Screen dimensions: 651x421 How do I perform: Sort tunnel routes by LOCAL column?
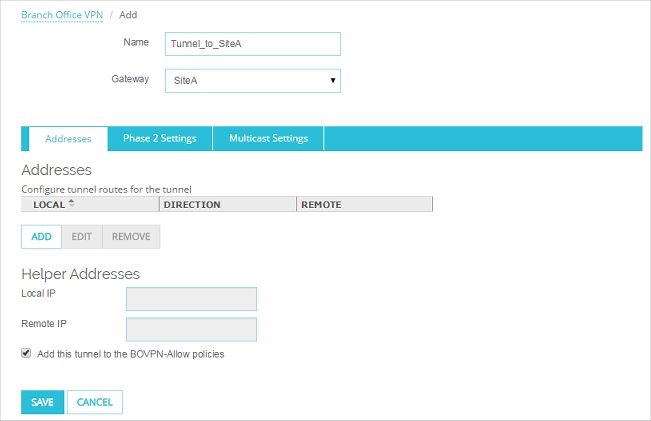pyautogui.click(x=90, y=204)
